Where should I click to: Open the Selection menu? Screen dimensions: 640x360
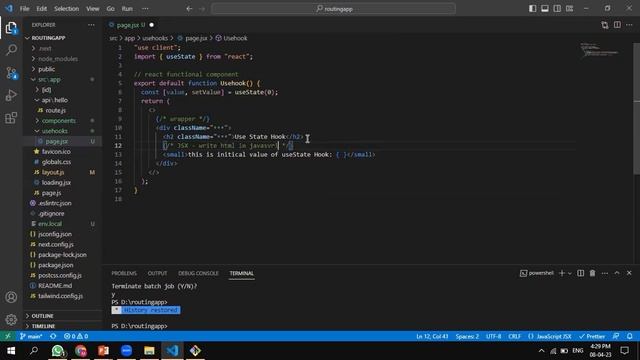(x=67, y=9)
